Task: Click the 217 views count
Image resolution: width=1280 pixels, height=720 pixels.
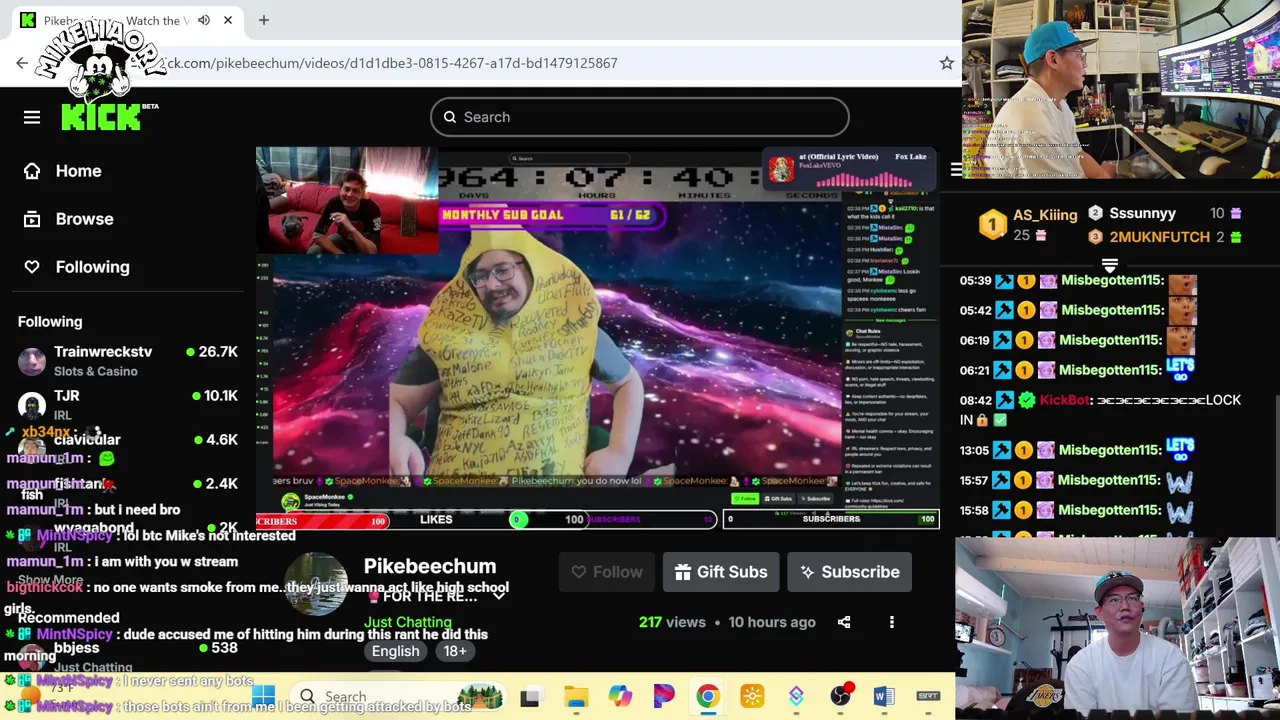Action: point(672,622)
